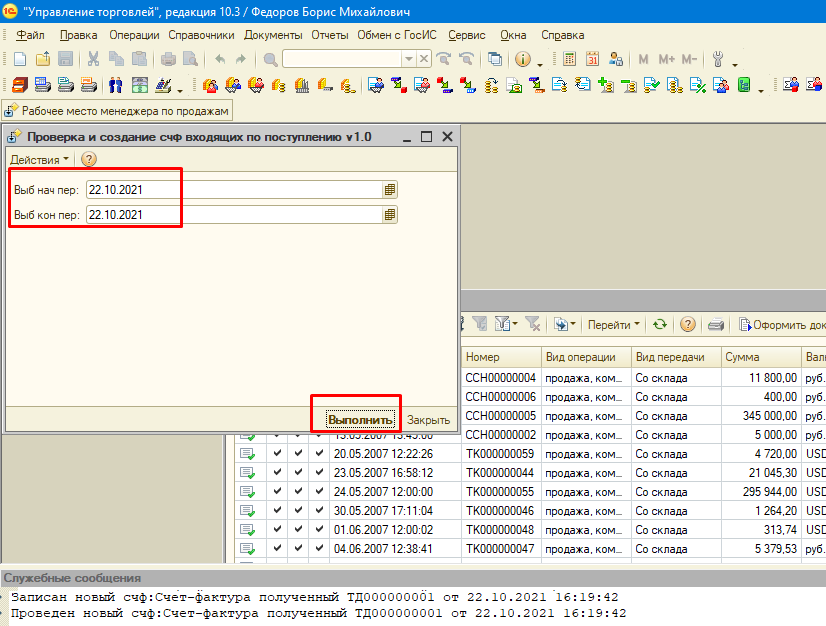
Task: Open calendar picker for Выб кон пер
Action: 390,214
